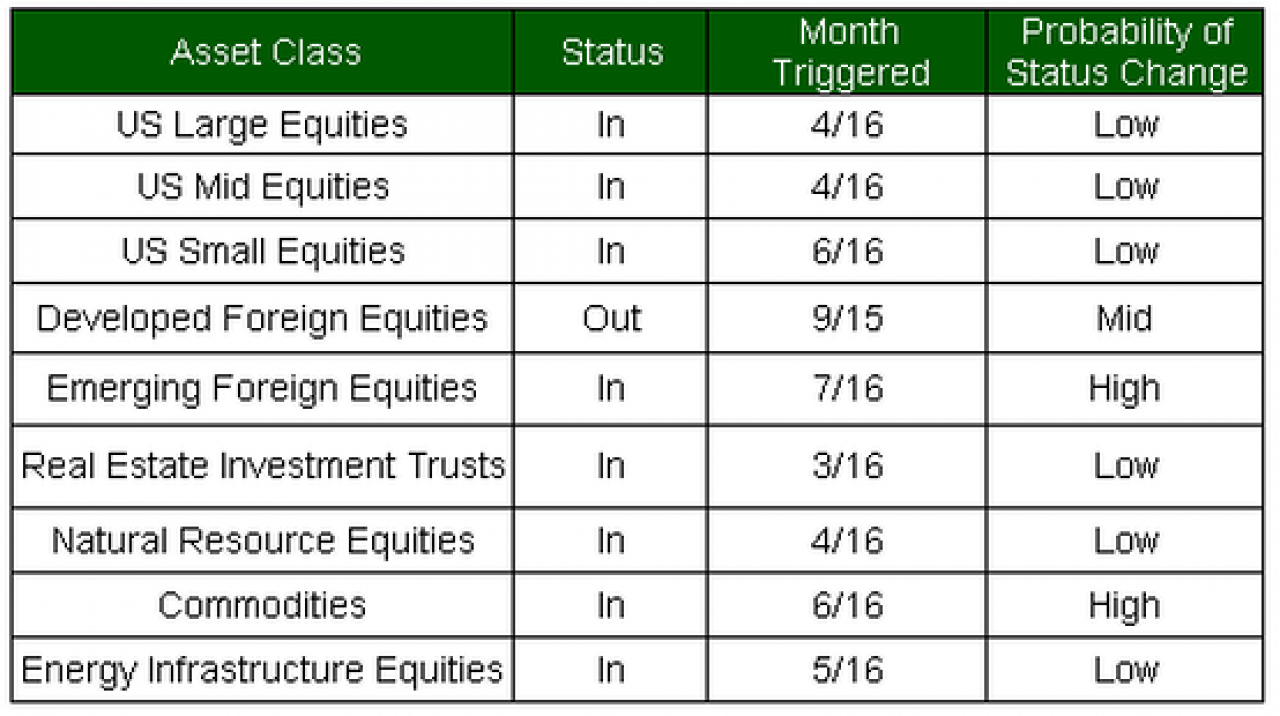Click the US Large Equities cell
The height and width of the screenshot is (716, 1280).
pos(264,125)
